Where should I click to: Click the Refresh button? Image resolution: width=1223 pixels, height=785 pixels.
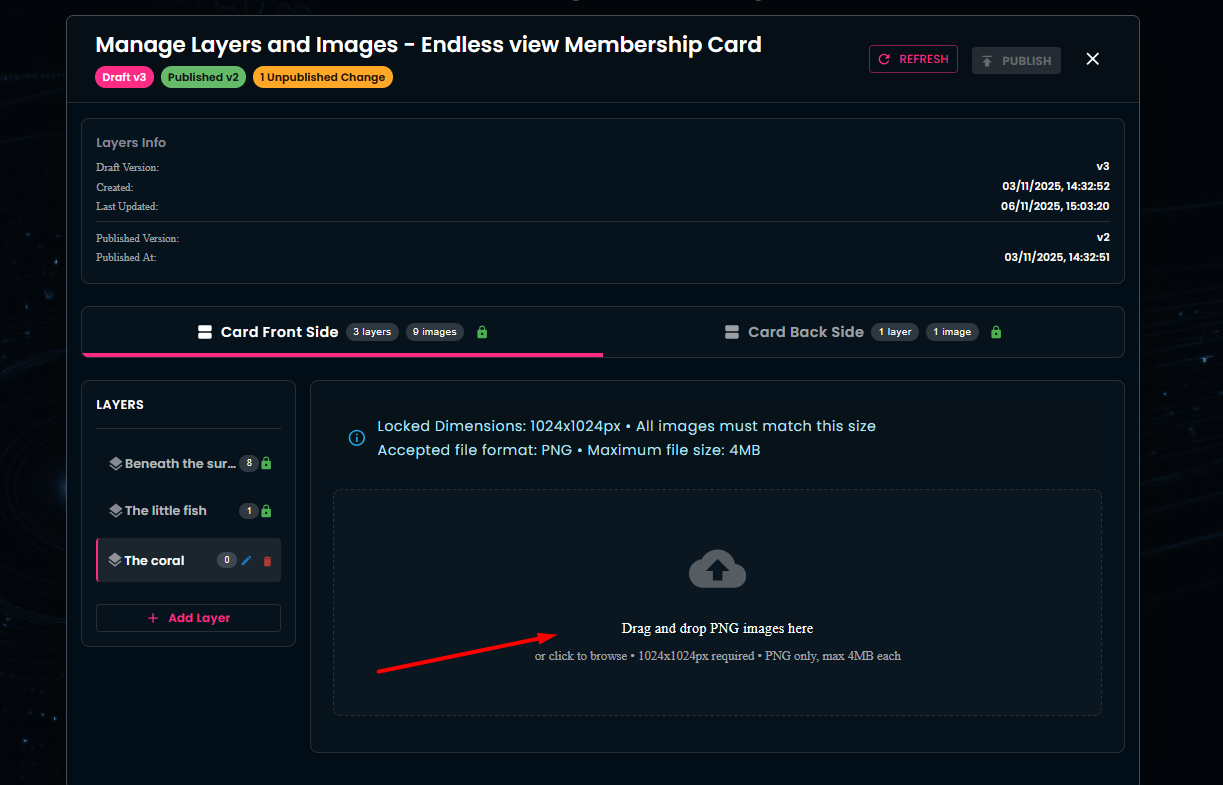click(x=913, y=59)
